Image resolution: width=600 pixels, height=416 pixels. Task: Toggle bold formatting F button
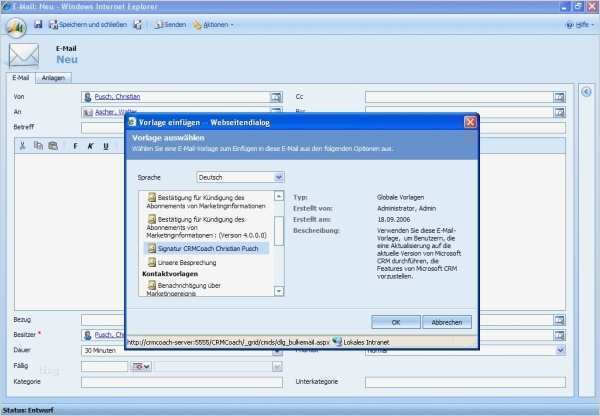pos(75,146)
